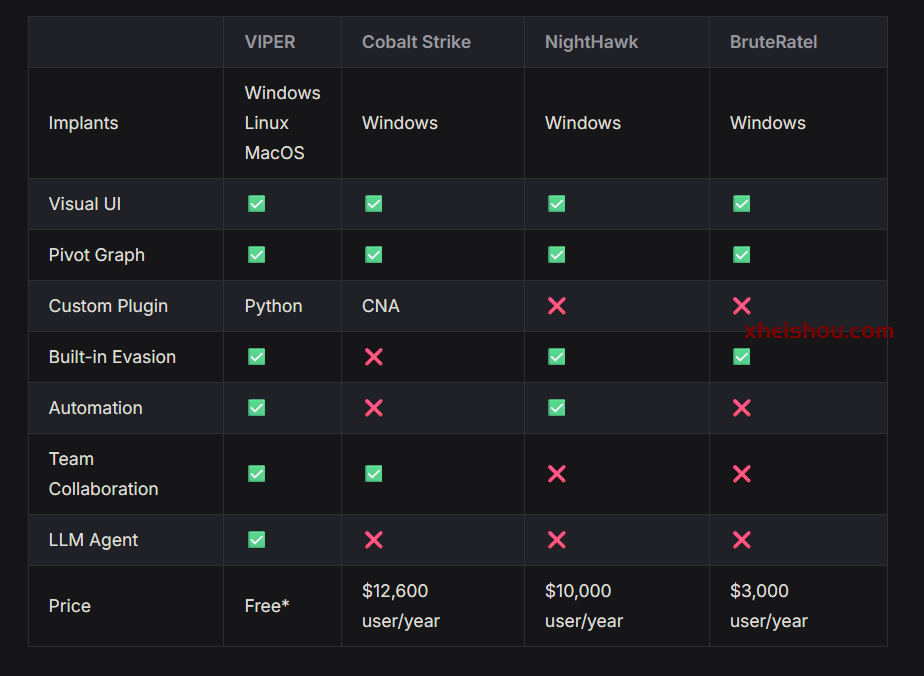Click BruteRatel's Team Collaboration red X
Viewport: 924px width, 676px height.
coord(741,474)
